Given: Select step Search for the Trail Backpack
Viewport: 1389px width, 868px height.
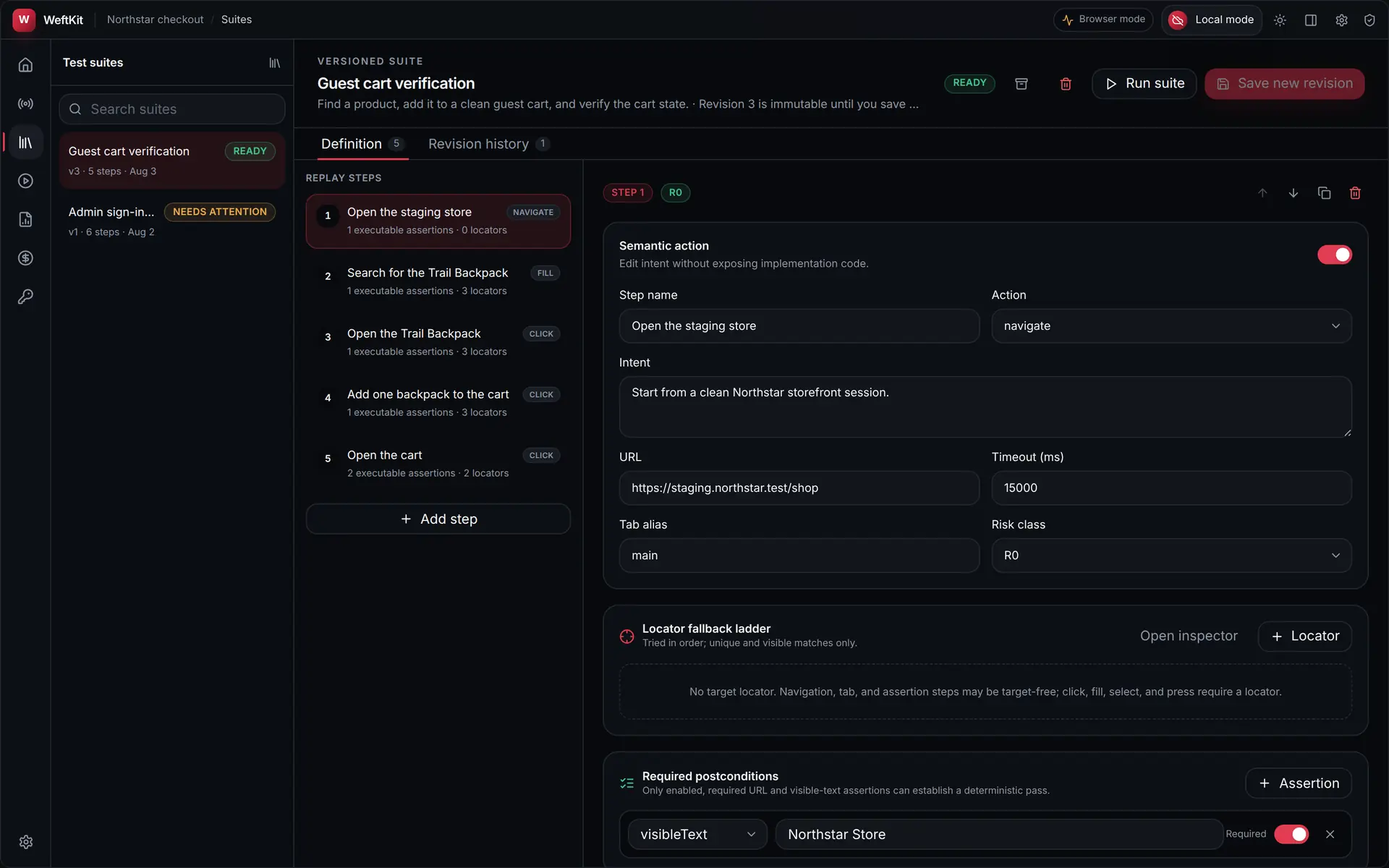Looking at the screenshot, I should (438, 281).
